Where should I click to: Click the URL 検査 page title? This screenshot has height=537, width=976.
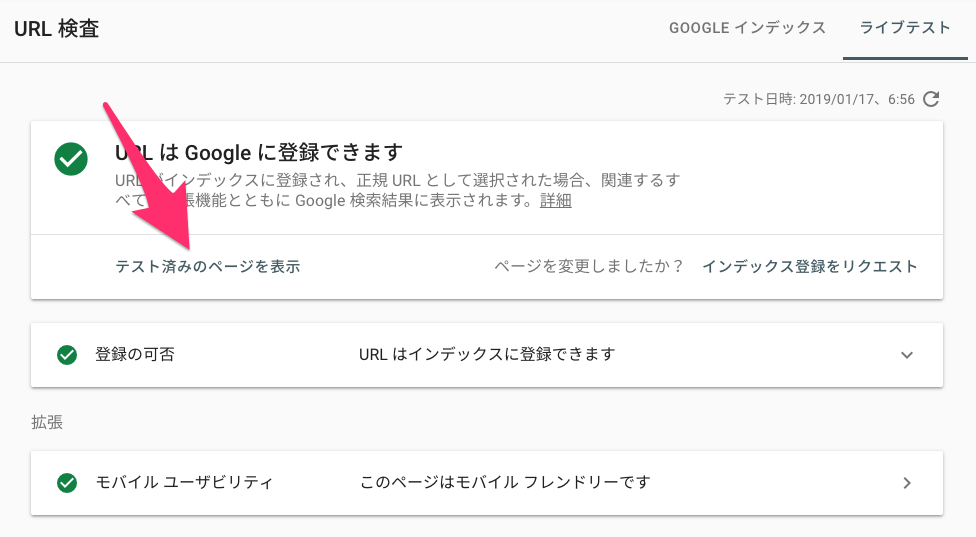(x=57, y=29)
